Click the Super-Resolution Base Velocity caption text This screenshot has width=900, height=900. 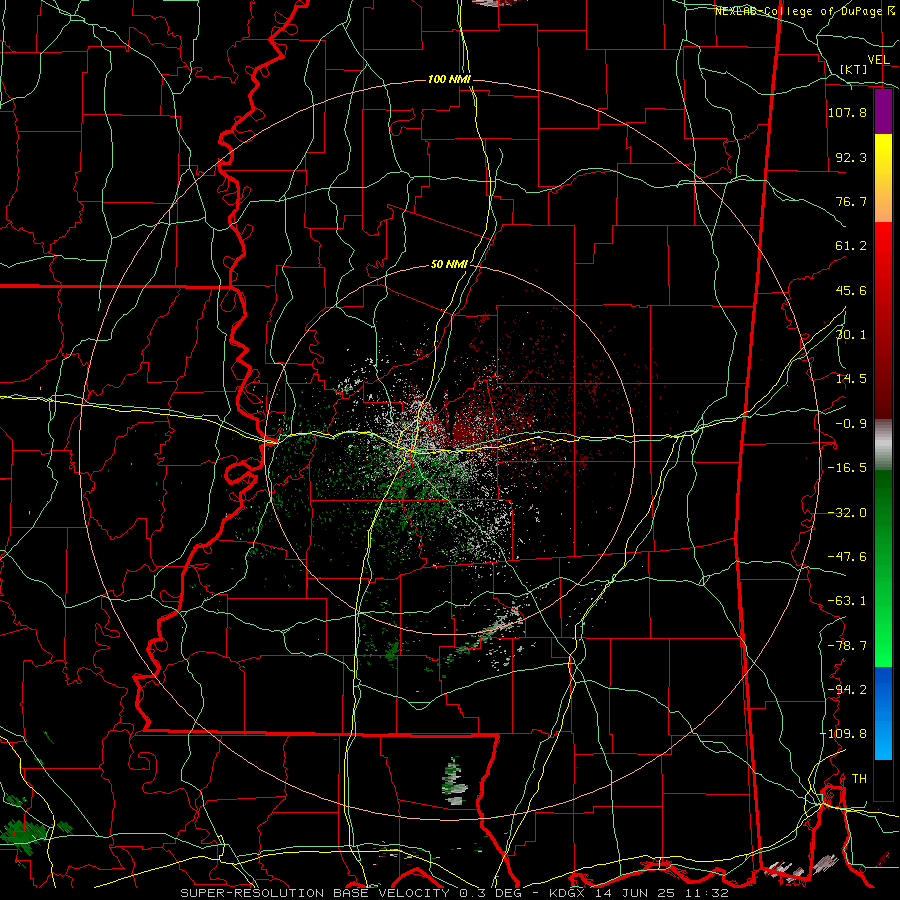pyautogui.click(x=454, y=893)
